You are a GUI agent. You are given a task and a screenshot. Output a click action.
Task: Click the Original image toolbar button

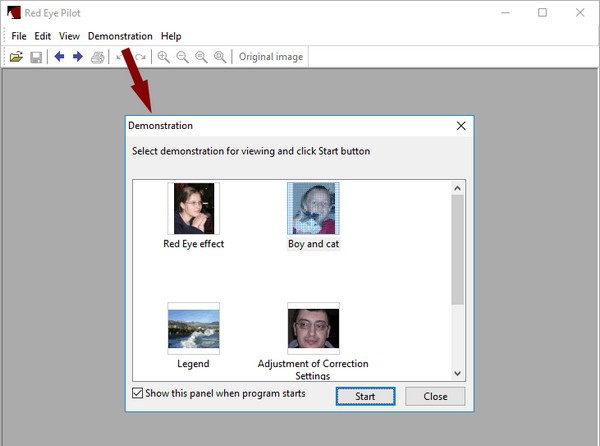[x=271, y=57]
